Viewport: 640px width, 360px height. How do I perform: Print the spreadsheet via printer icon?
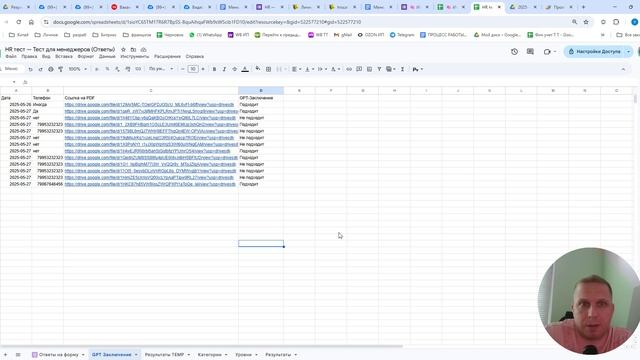pyautogui.click(x=51, y=69)
